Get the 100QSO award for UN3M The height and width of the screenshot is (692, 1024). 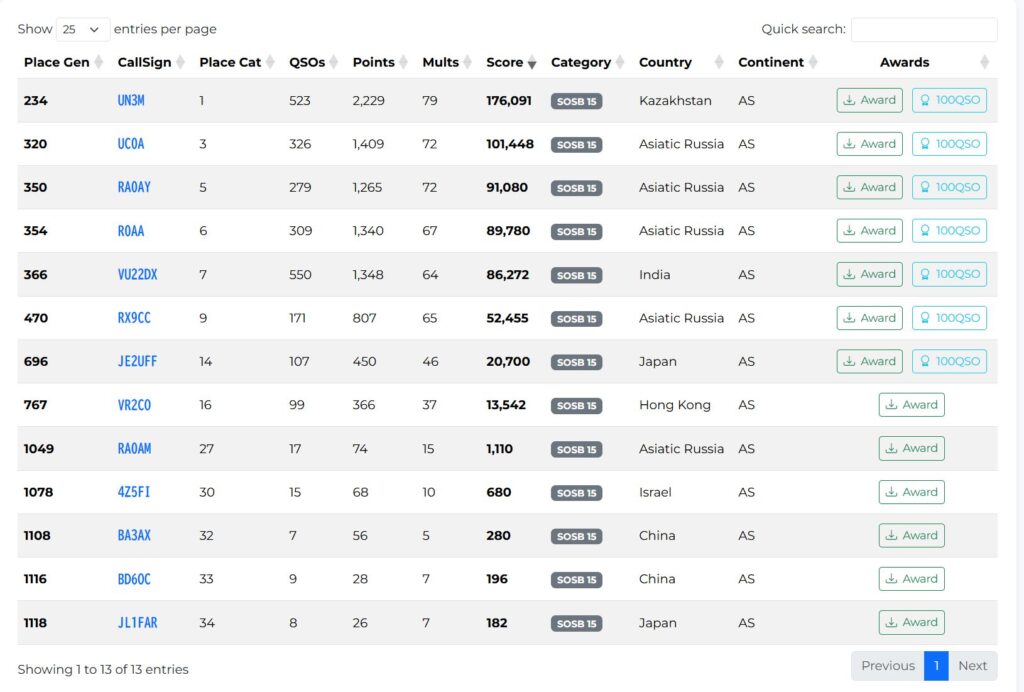pos(950,101)
